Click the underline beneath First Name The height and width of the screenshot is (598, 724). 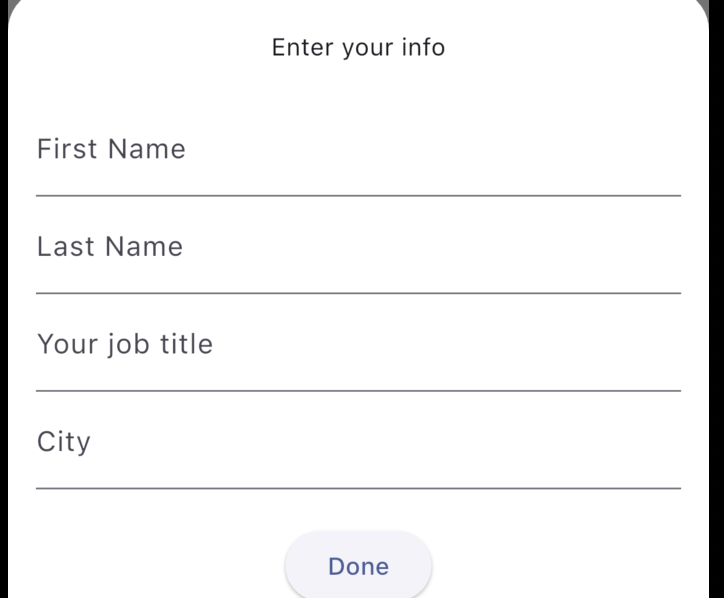coord(358,195)
